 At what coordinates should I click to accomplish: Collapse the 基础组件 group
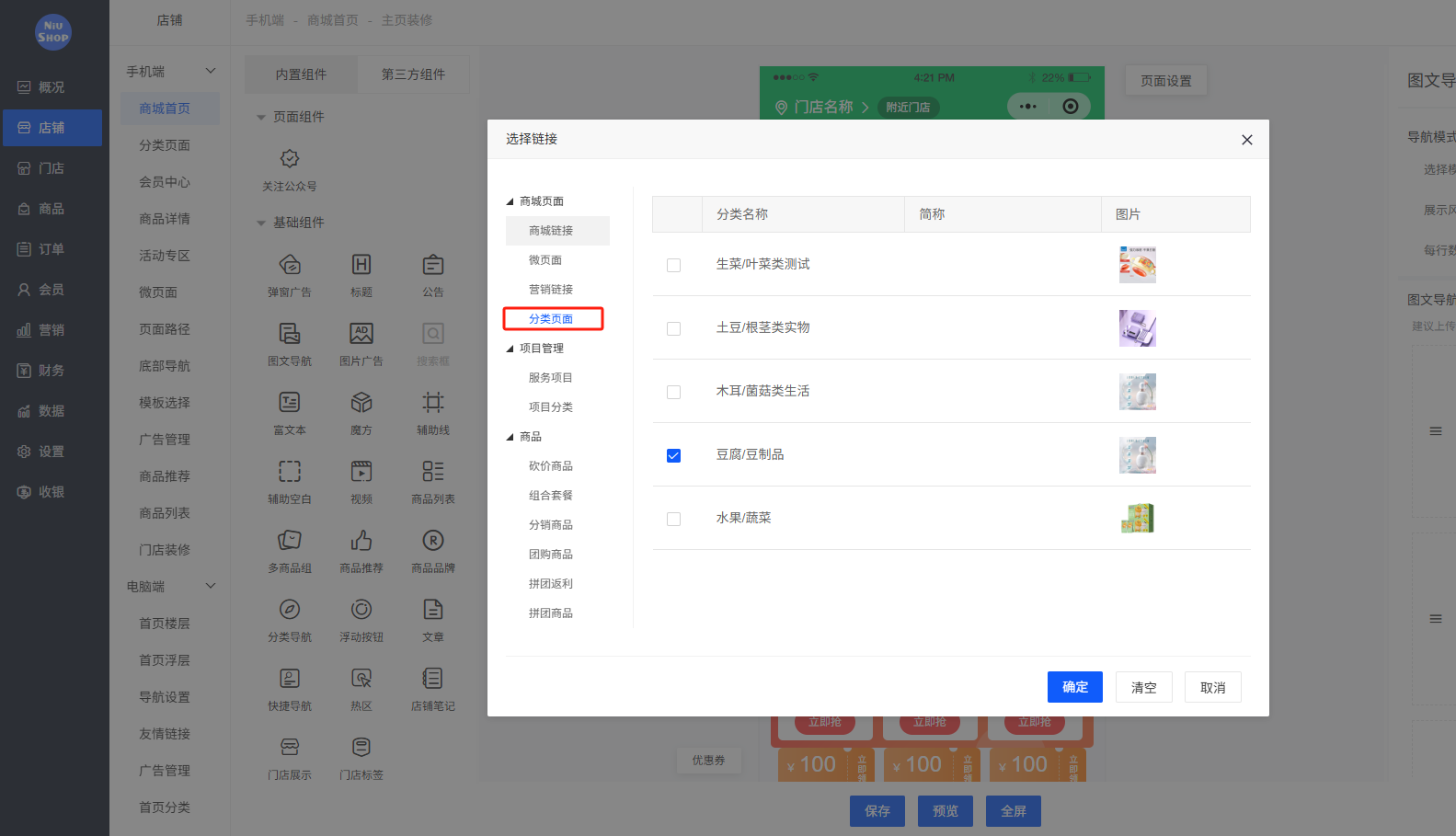click(261, 223)
